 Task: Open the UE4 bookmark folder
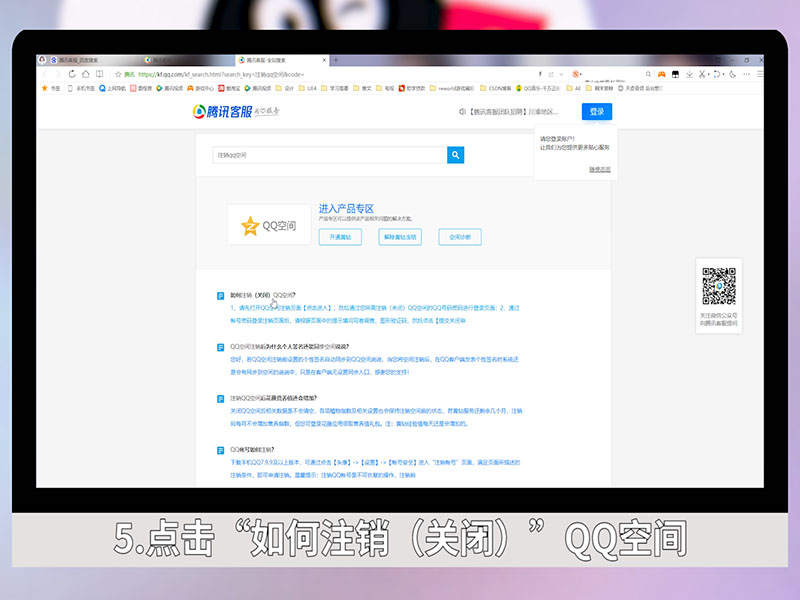point(308,88)
